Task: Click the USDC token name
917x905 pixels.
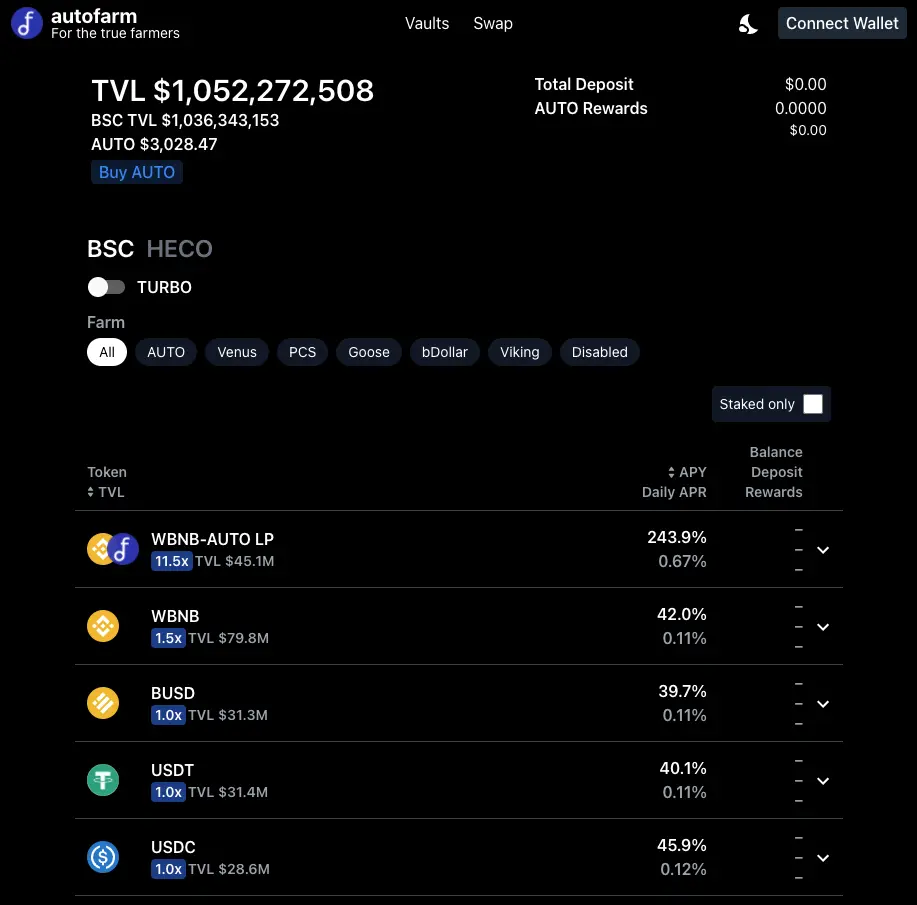Action: point(173,847)
